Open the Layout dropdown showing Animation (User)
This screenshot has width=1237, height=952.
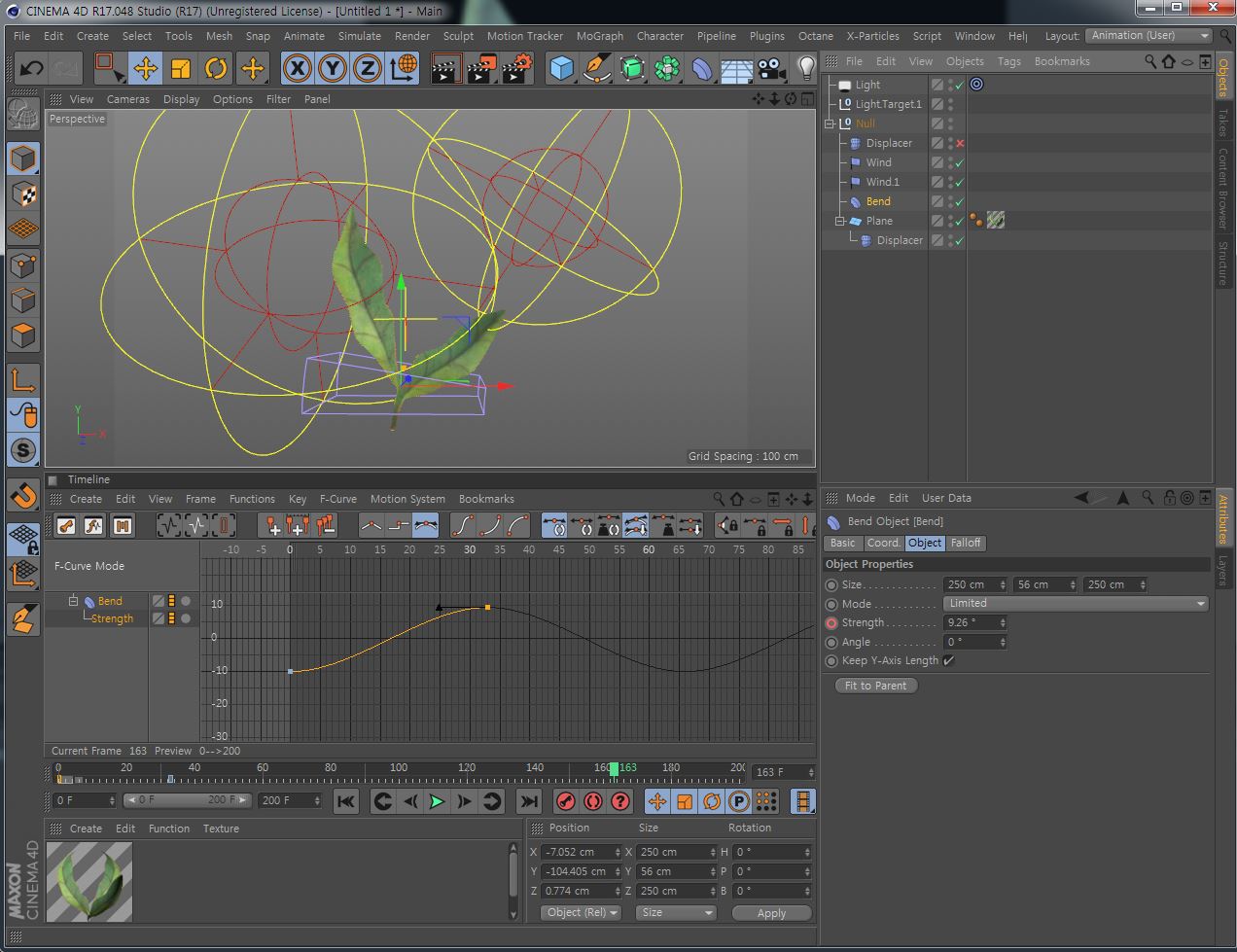(x=1149, y=36)
